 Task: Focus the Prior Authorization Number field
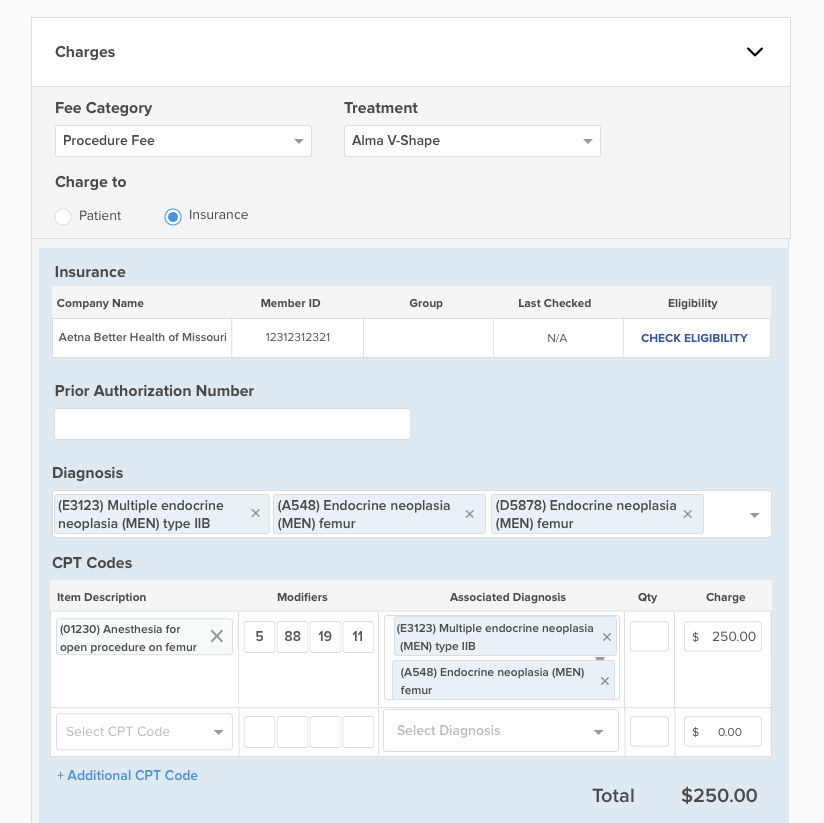(232, 424)
